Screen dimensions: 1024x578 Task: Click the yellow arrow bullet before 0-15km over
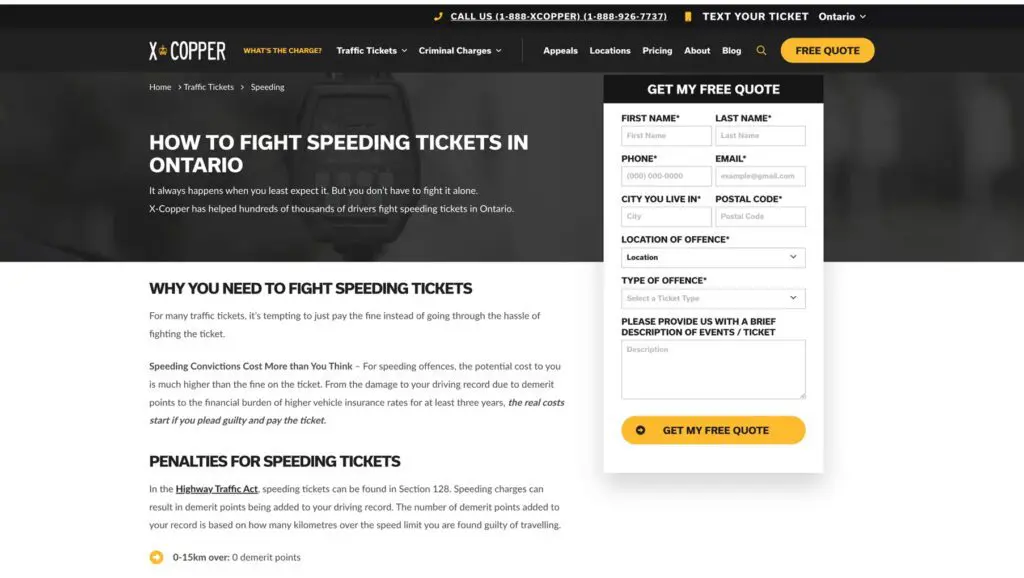[156, 557]
